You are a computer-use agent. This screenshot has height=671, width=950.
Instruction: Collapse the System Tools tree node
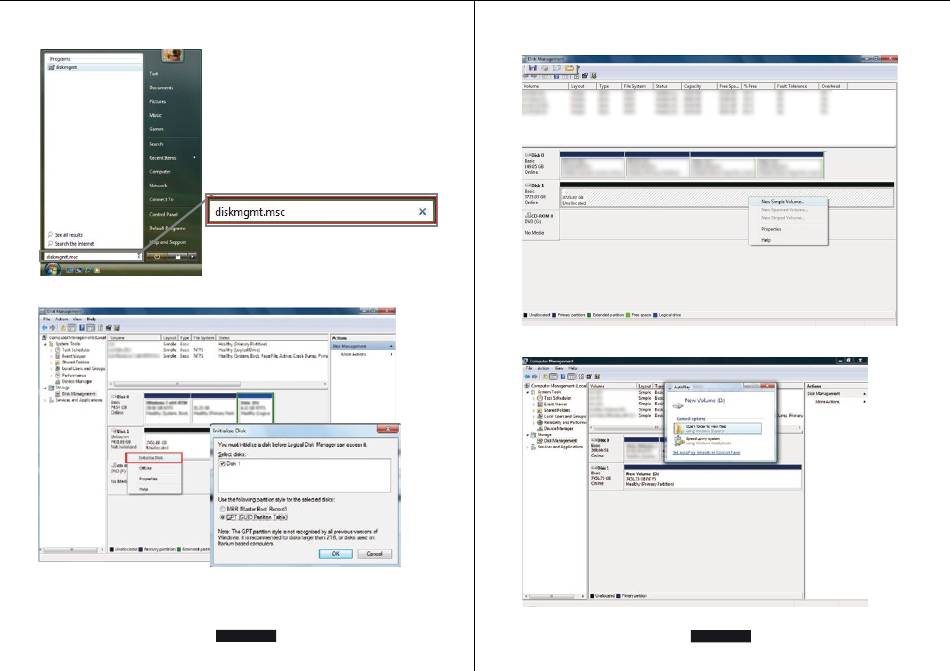tap(45, 344)
